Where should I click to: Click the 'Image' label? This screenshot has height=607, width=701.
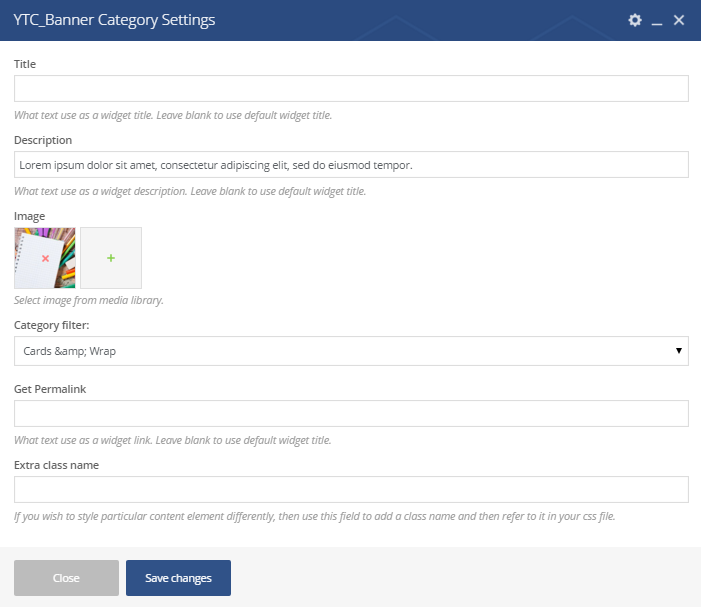30,216
